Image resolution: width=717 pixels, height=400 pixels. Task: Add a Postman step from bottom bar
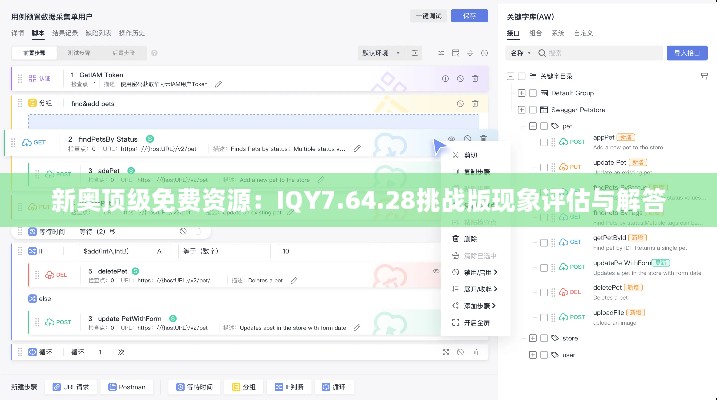coord(127,387)
